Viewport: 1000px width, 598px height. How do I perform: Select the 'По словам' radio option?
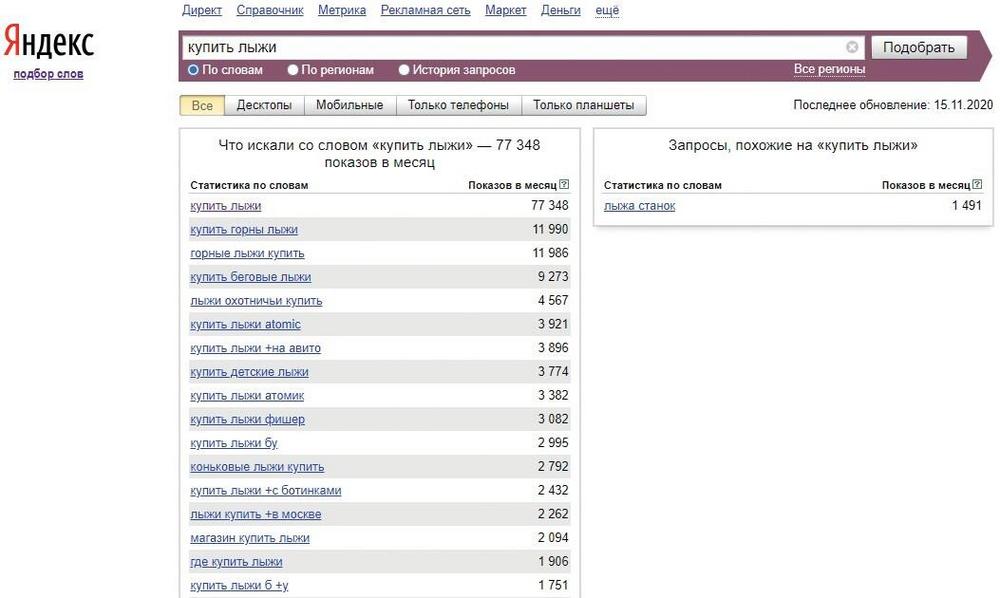tap(193, 70)
